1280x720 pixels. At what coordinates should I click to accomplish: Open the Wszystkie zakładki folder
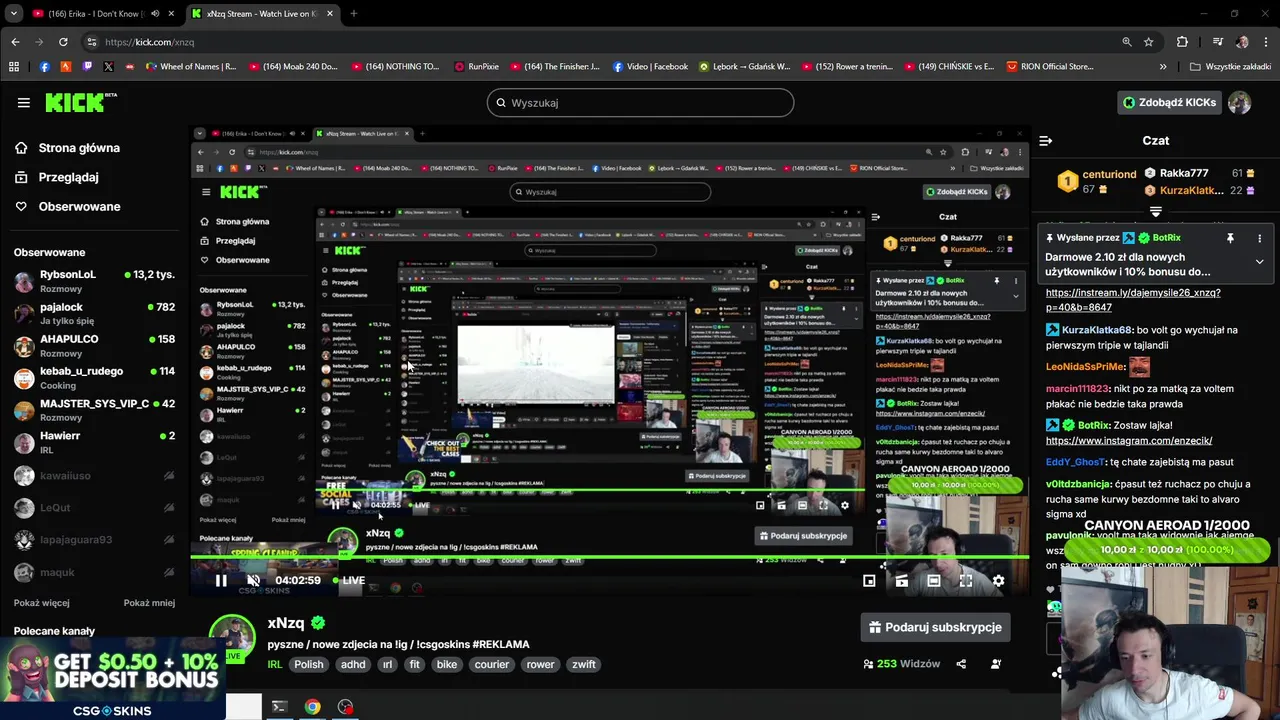1231,67
